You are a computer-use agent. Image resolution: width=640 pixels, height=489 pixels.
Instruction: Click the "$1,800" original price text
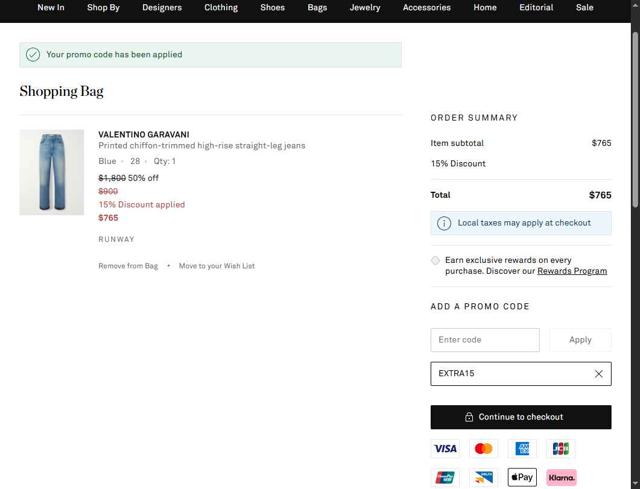click(x=112, y=178)
